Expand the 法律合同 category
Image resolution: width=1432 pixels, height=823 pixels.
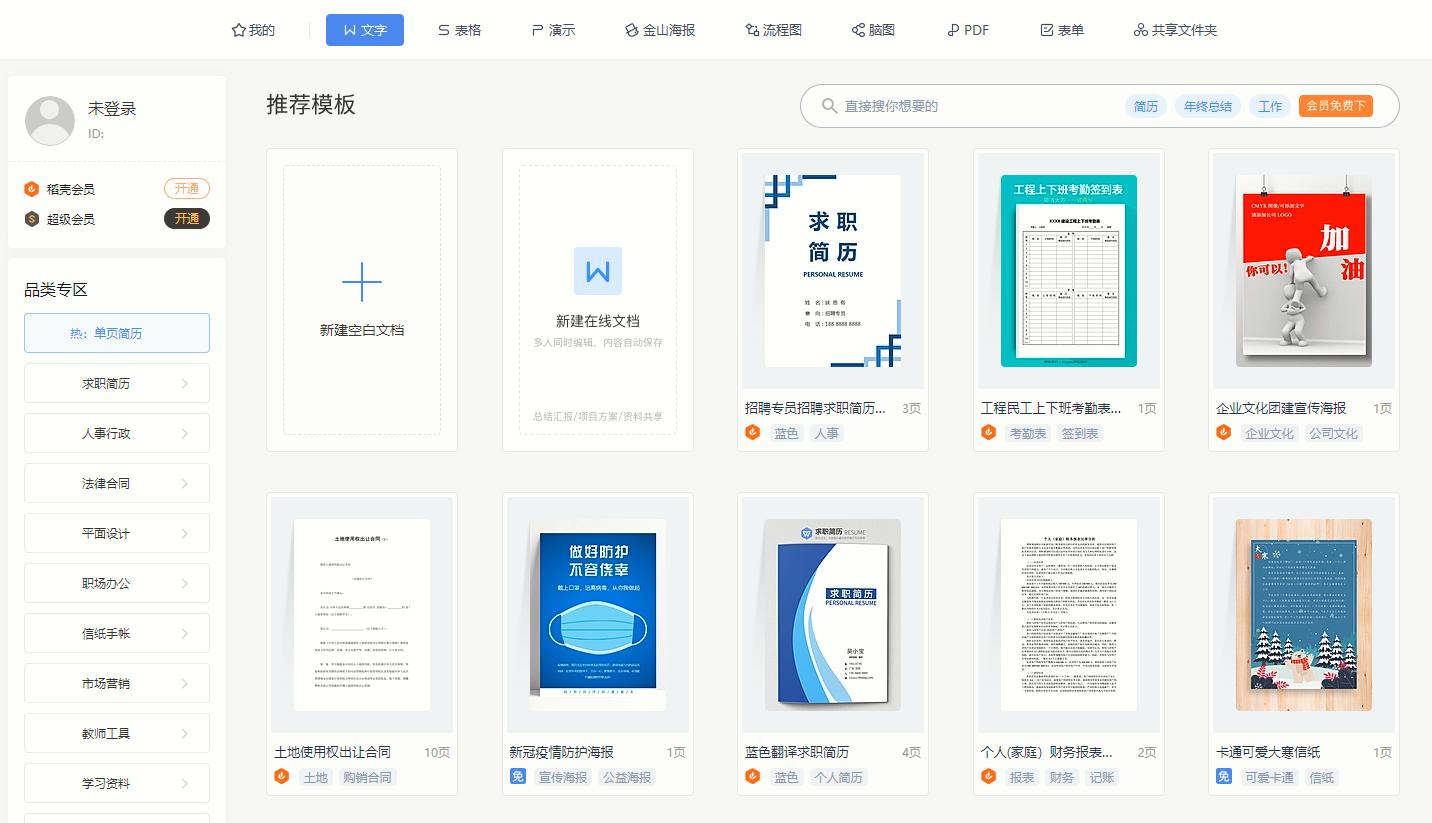pyautogui.click(x=116, y=483)
